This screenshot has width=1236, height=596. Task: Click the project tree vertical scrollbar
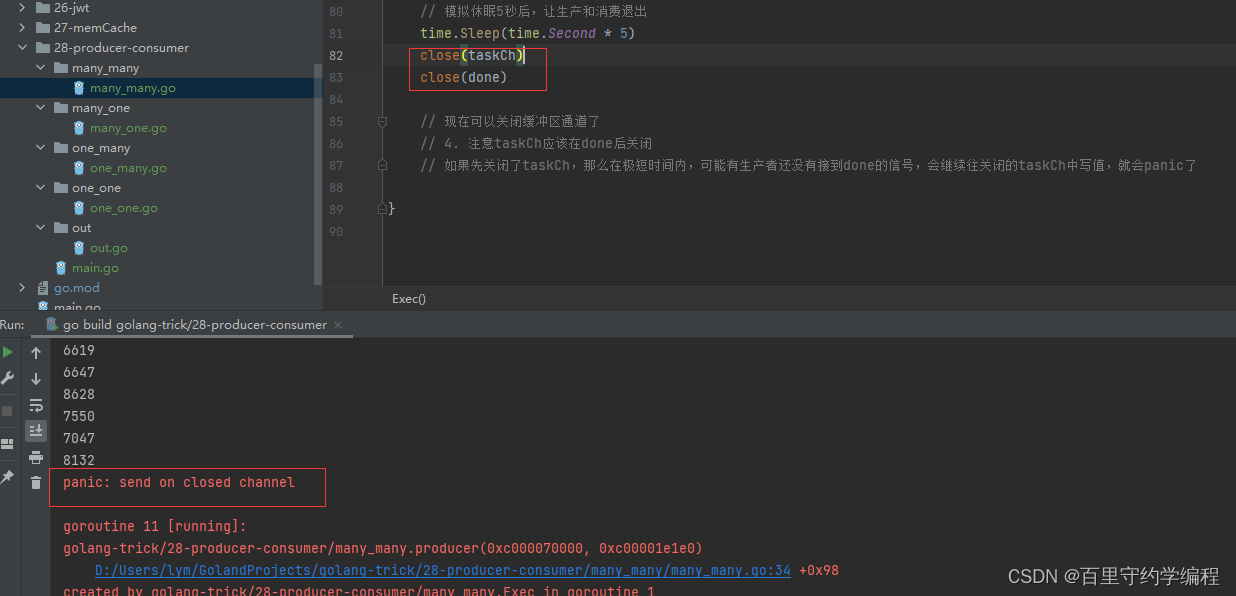pyautogui.click(x=319, y=172)
